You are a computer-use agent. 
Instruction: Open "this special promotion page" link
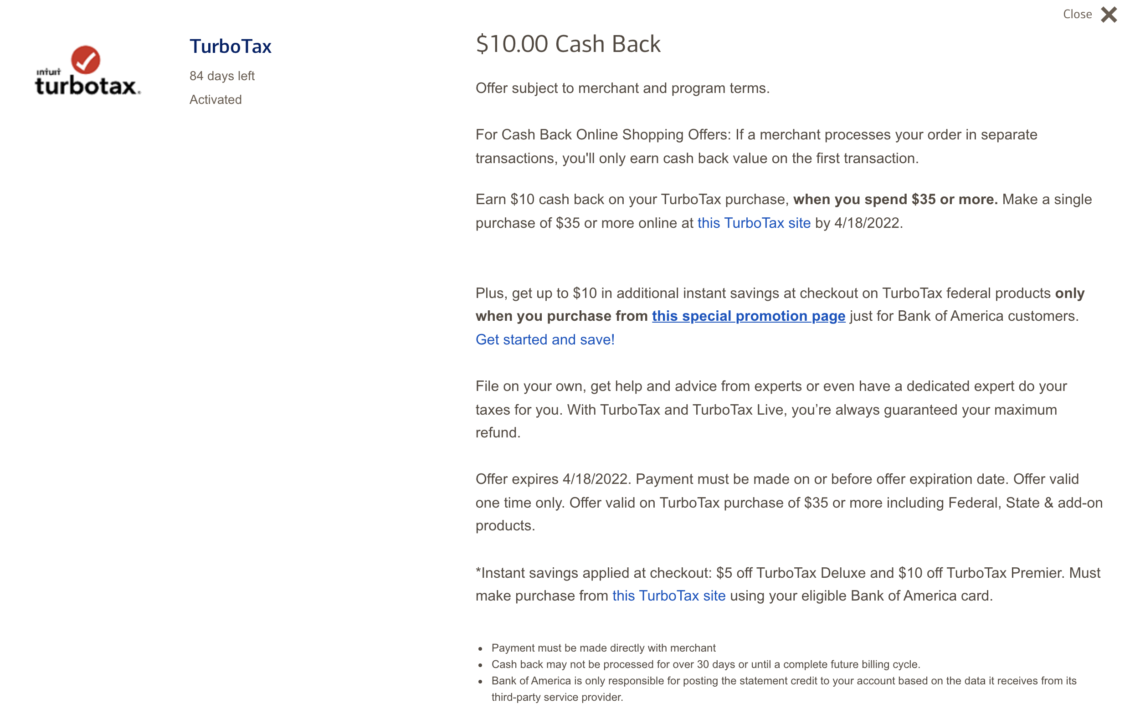(748, 316)
